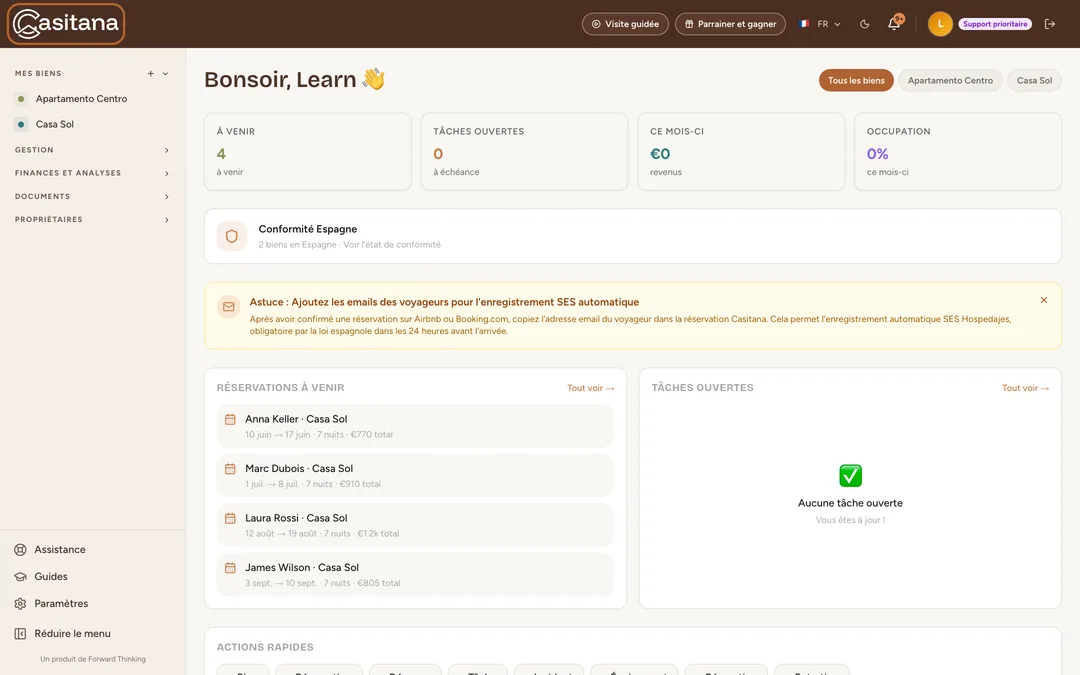Image resolution: width=1080 pixels, height=675 pixels.
Task: Open the user avatar L
Action: click(x=940, y=24)
